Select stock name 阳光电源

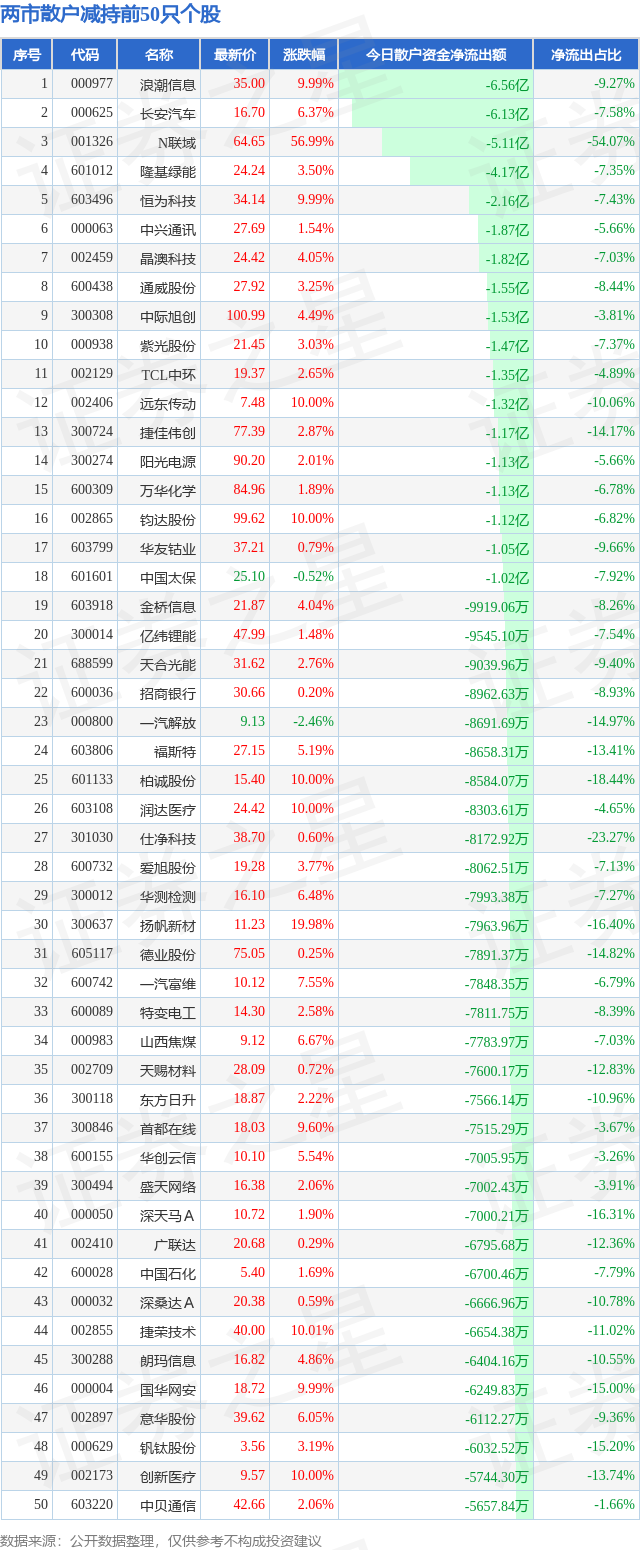168,461
